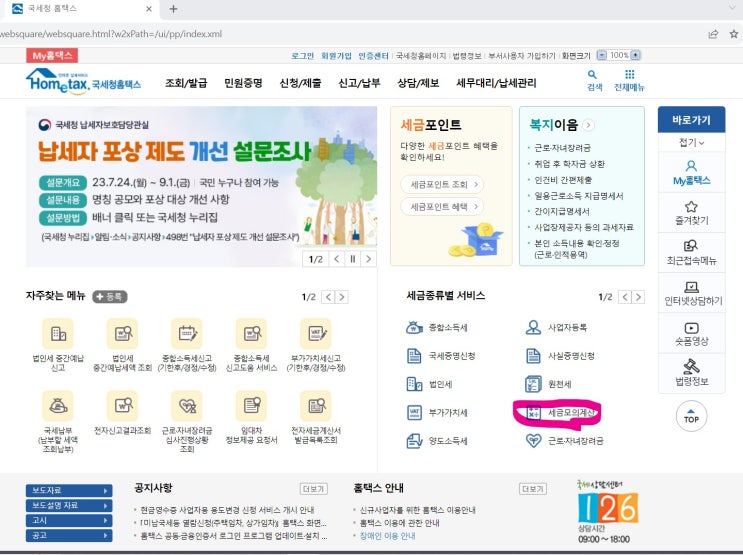
Task: Open 법인세 중간예납세액 조회 icon
Action: pos(123,334)
